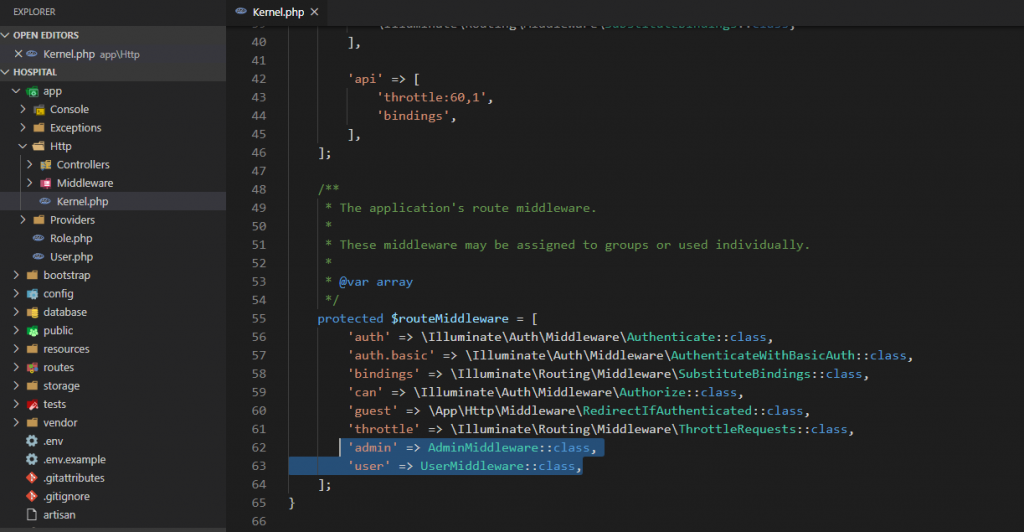Close Kernel.php in Open Editors
The height and width of the screenshot is (532, 1024).
pos(18,54)
